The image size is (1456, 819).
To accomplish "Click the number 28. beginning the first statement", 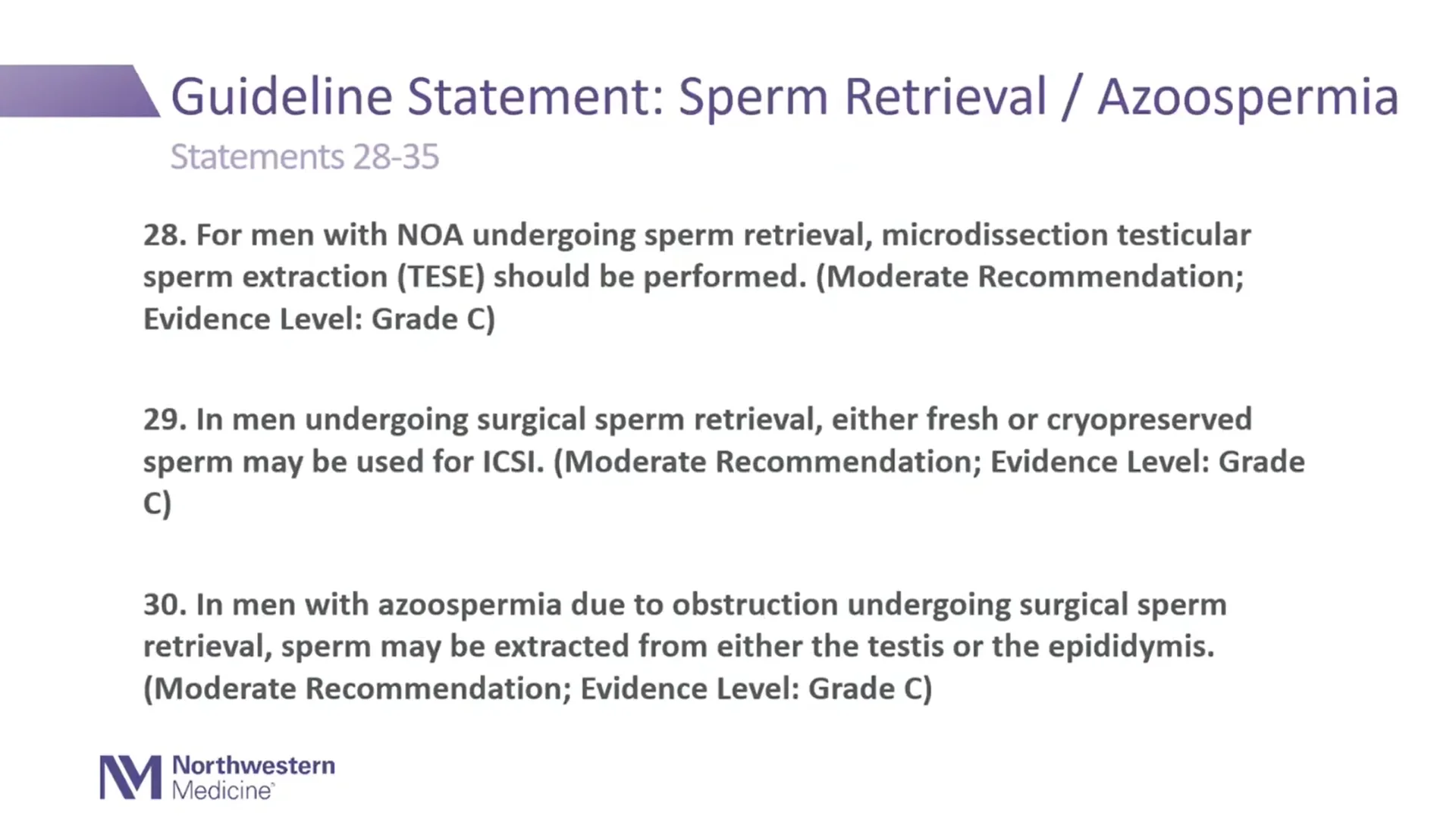I will coord(165,235).
